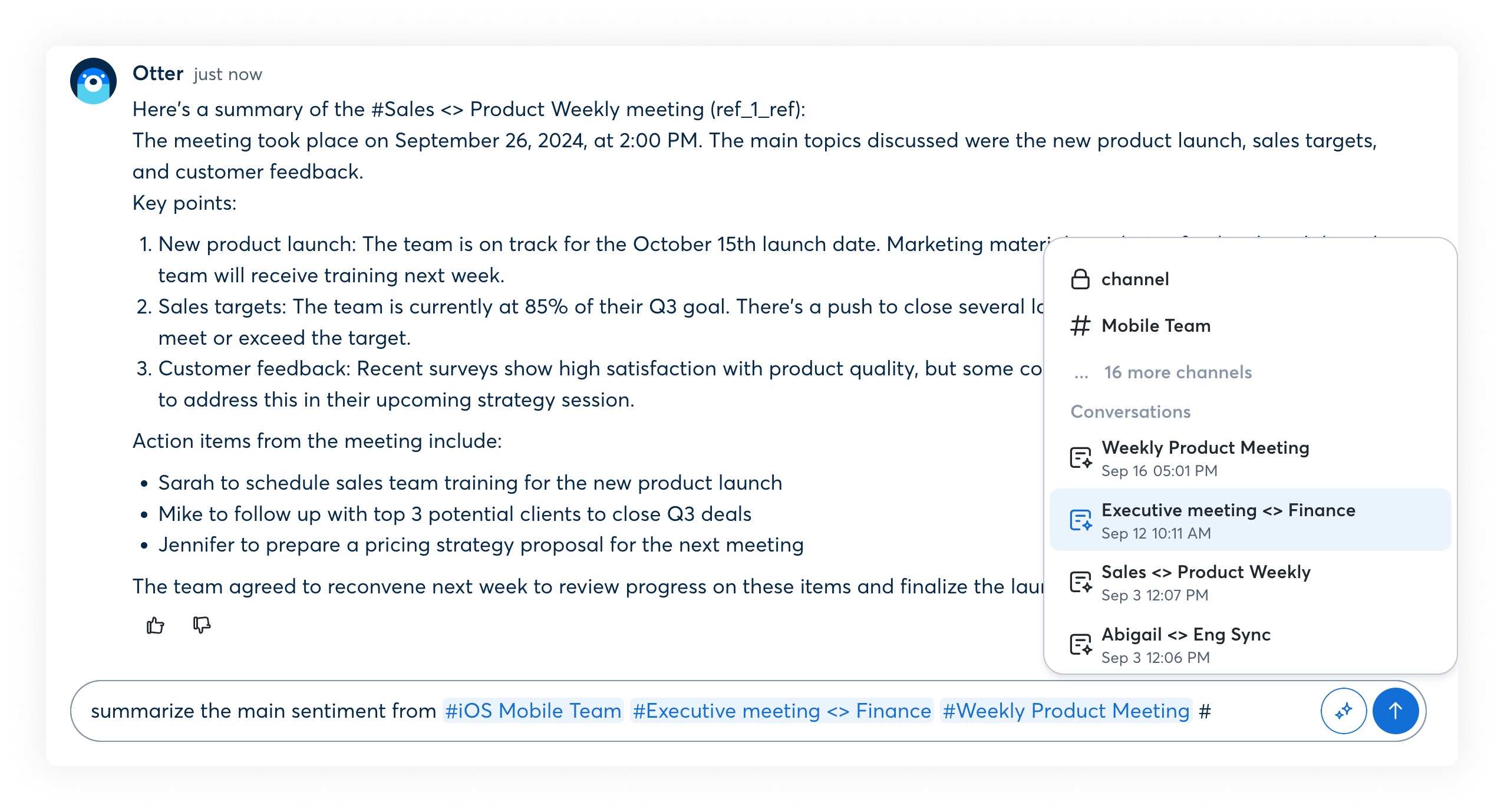This screenshot has height=812, width=1504.
Task: Click the #Executive meeting <> Finance tag
Action: coord(781,711)
